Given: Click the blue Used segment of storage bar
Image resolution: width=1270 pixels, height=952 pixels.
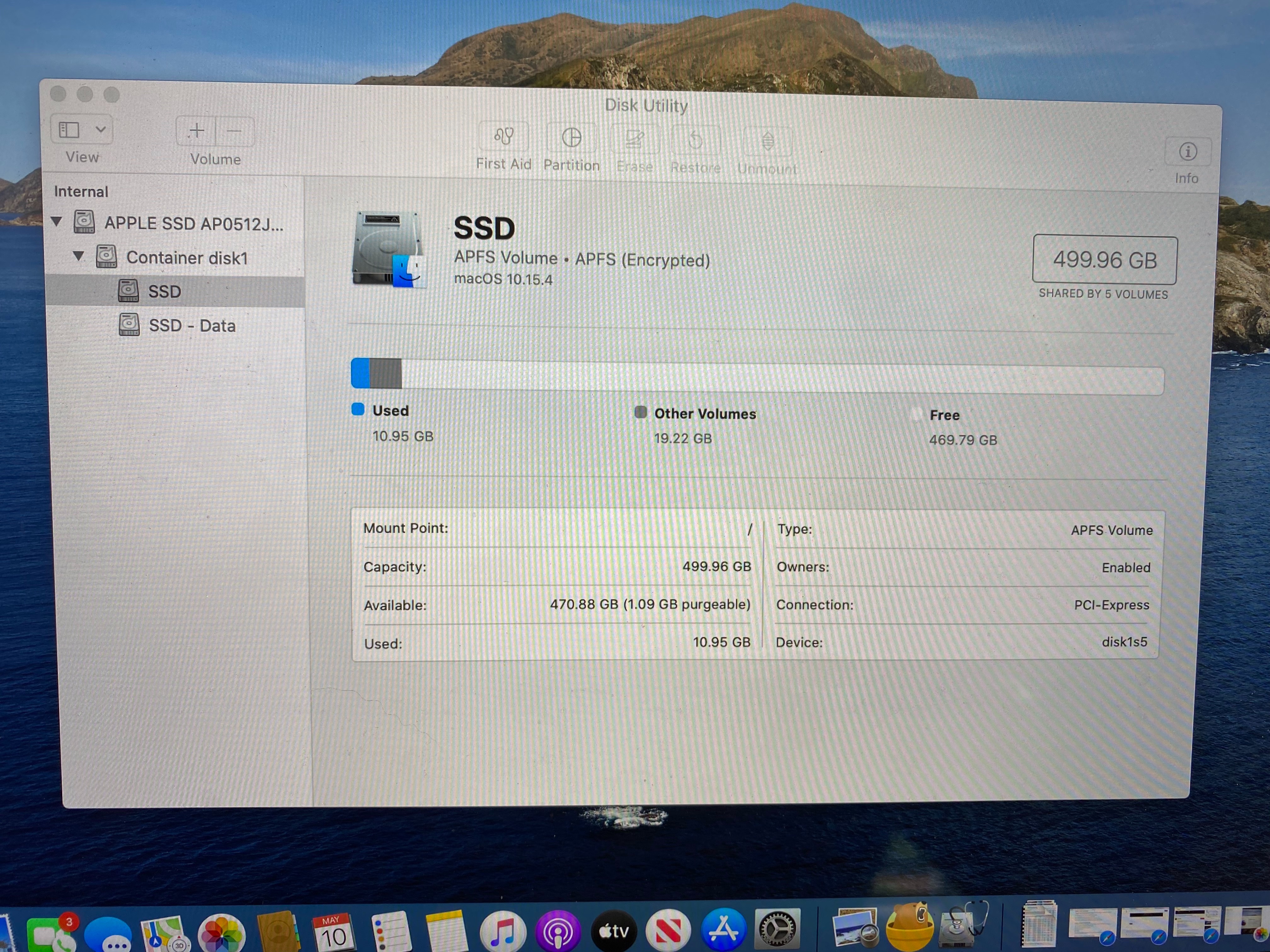Looking at the screenshot, I should [360, 373].
